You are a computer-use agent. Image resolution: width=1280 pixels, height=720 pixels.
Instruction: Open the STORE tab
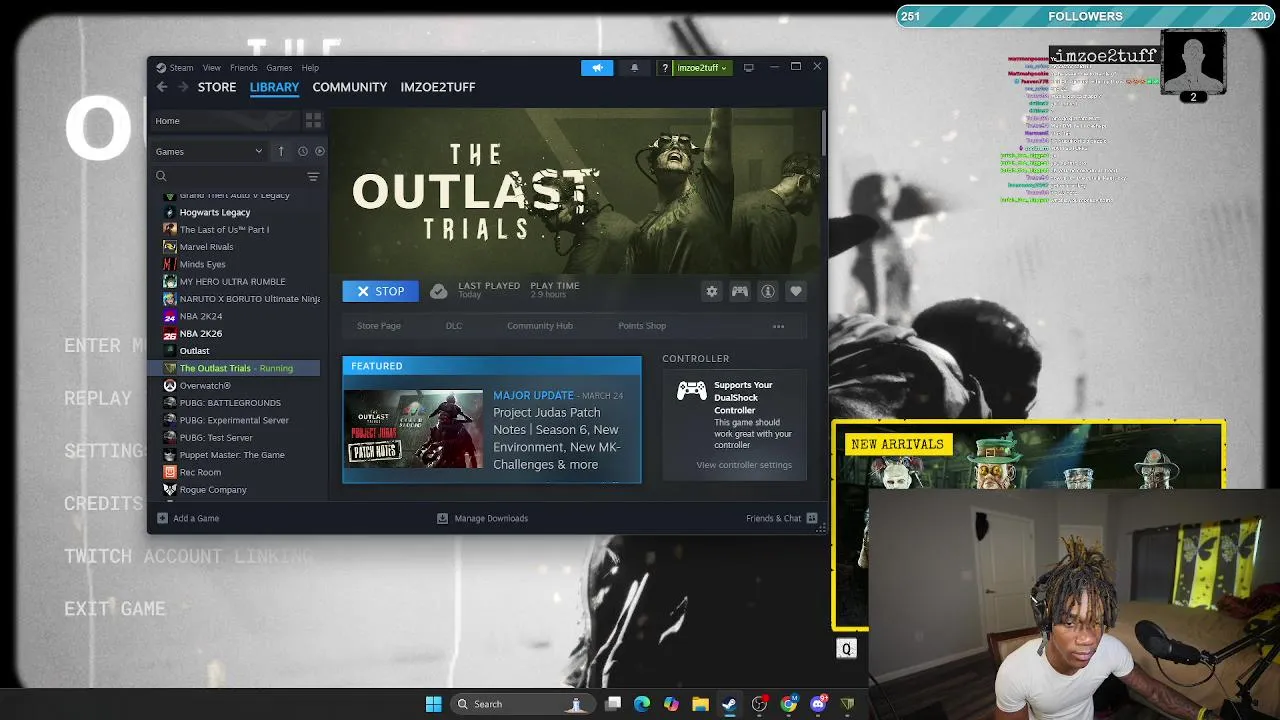(x=217, y=87)
